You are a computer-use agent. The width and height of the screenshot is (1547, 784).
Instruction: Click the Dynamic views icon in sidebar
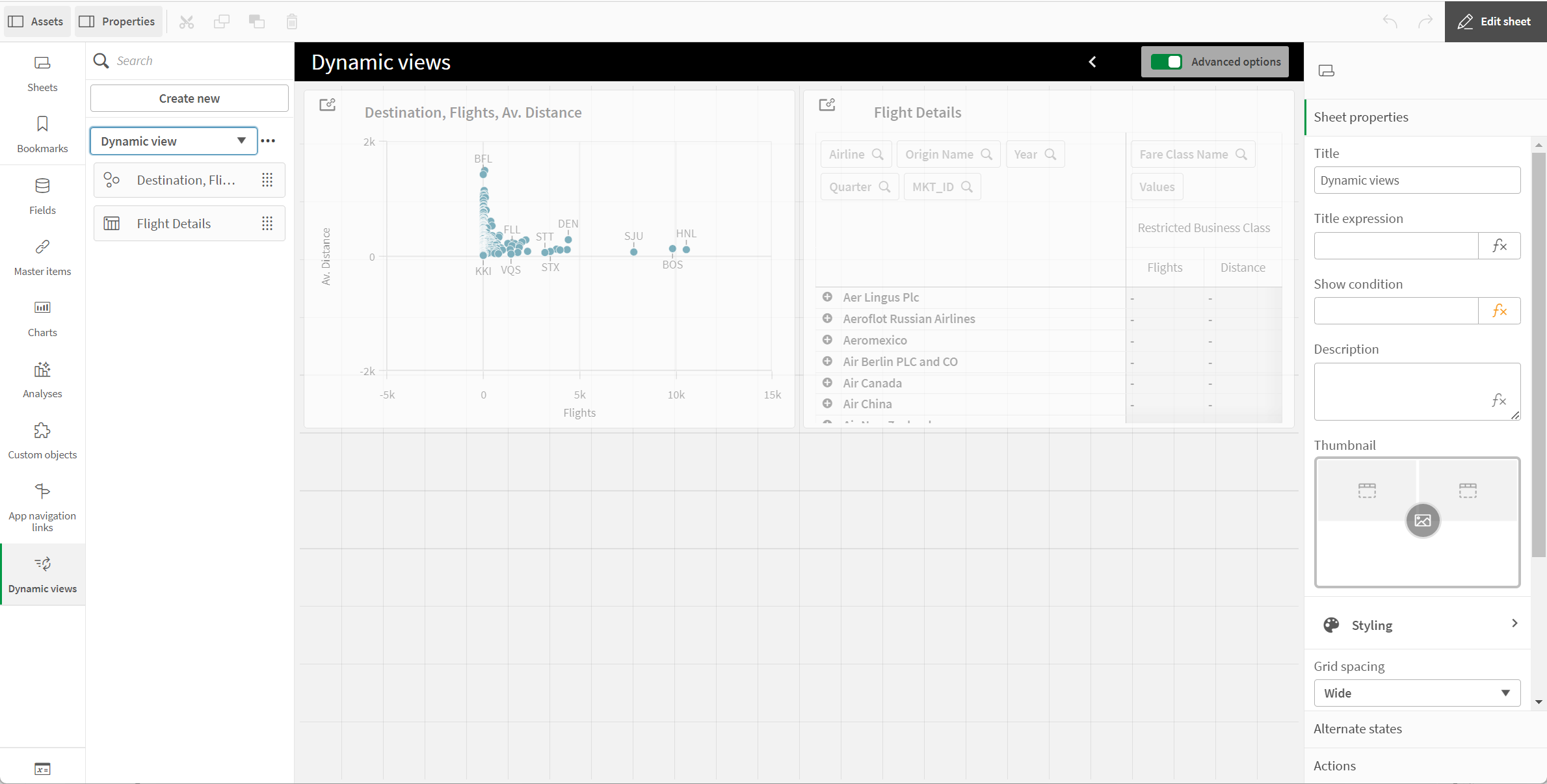(x=42, y=564)
